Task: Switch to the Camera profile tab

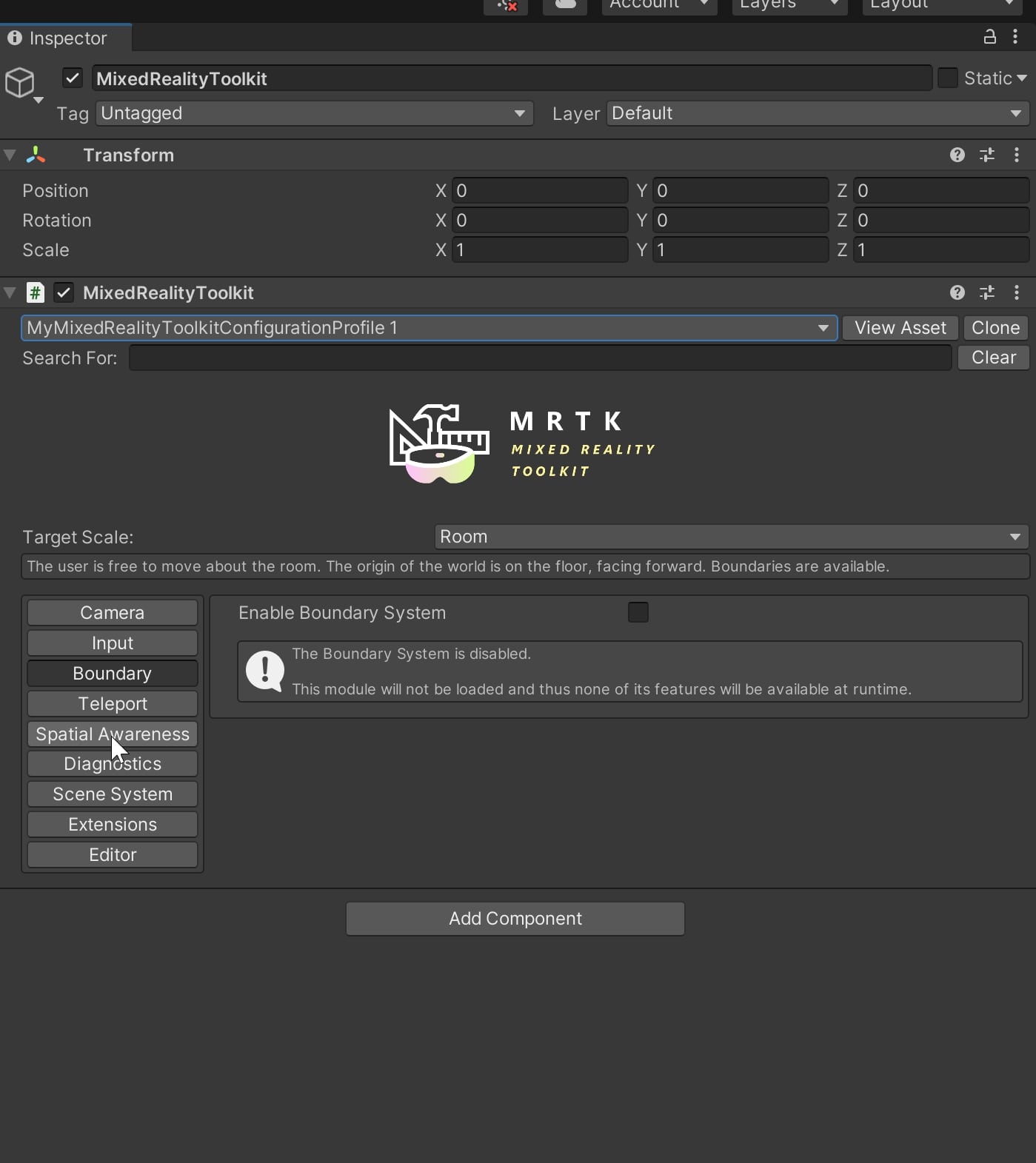Action: coord(113,613)
